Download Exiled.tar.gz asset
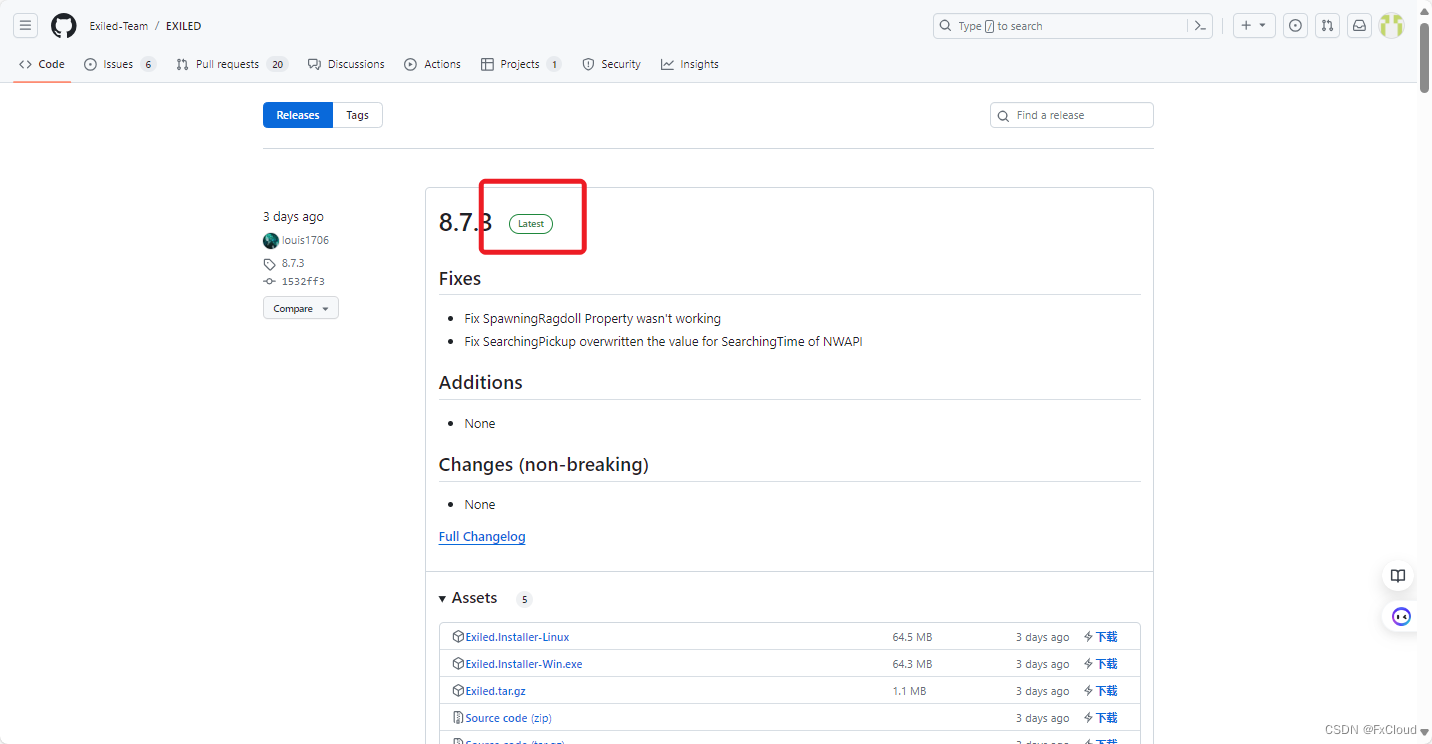Image resolution: width=1432 pixels, height=744 pixels. (495, 691)
